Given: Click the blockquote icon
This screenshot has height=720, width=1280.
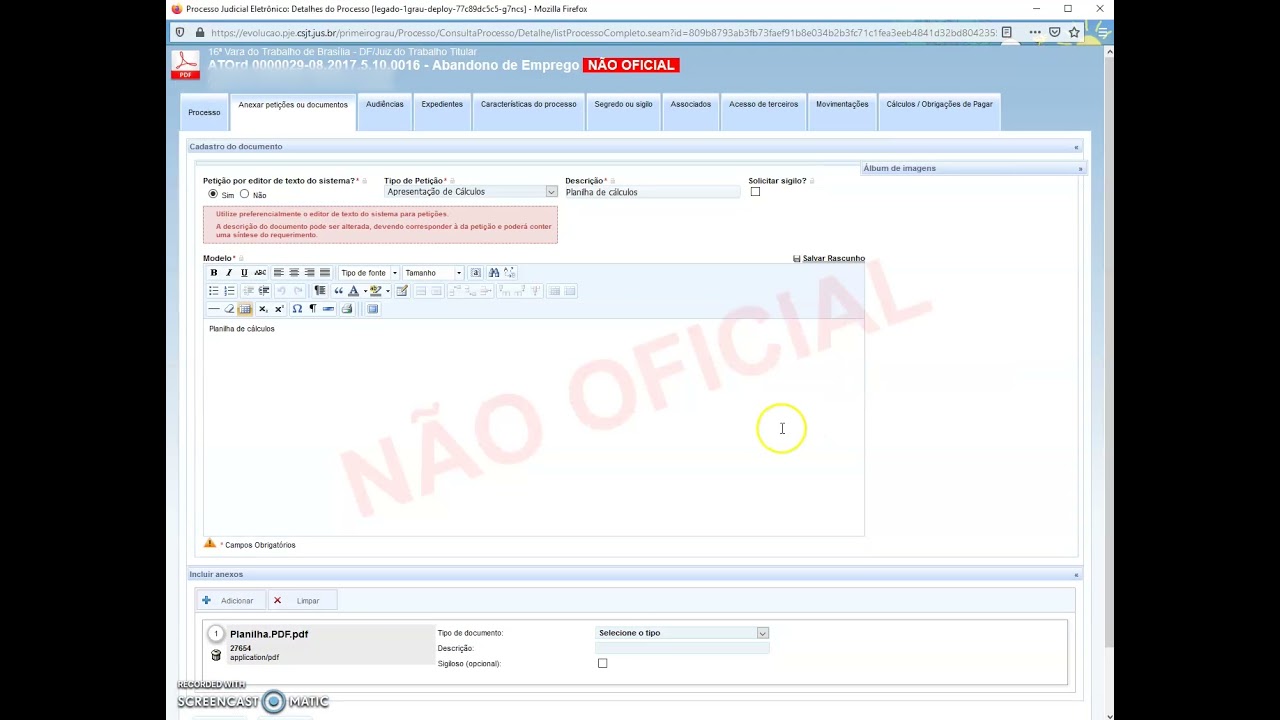Looking at the screenshot, I should click(338, 291).
